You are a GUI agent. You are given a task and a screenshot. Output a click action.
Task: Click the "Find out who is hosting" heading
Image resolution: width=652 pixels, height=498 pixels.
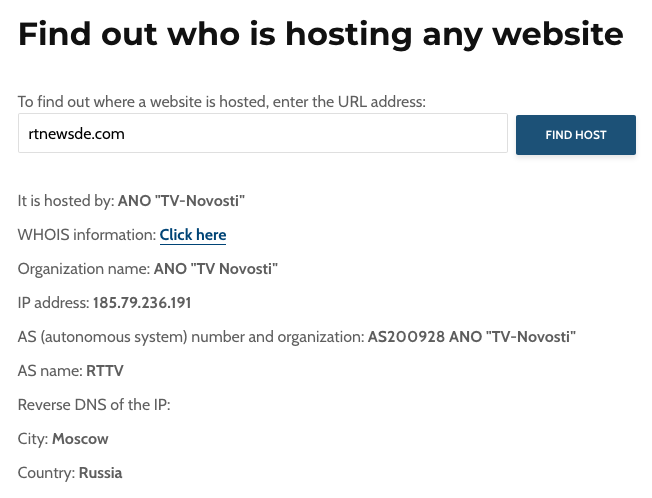pos(320,34)
